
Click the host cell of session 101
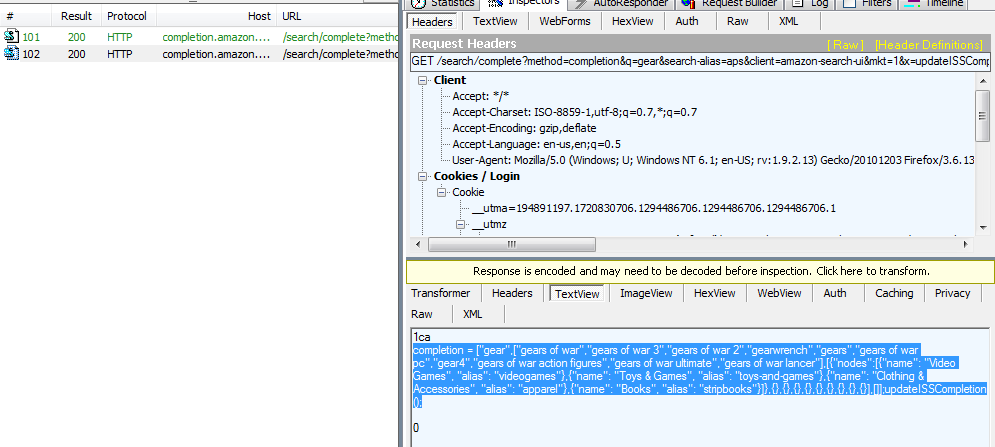[216, 37]
